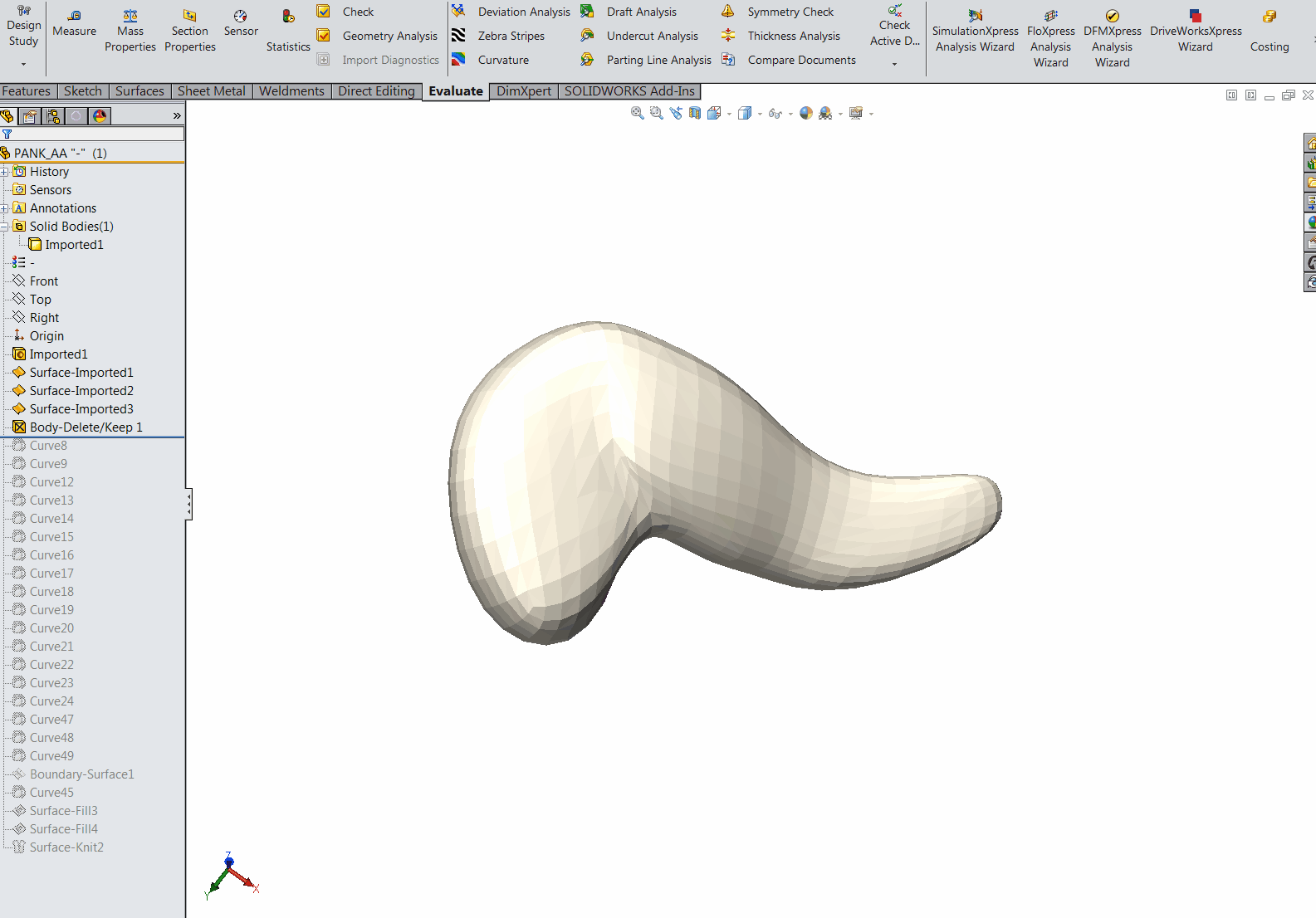Launch FloXpress Analysis Wizard
This screenshot has height=918, width=1316.
1050,39
